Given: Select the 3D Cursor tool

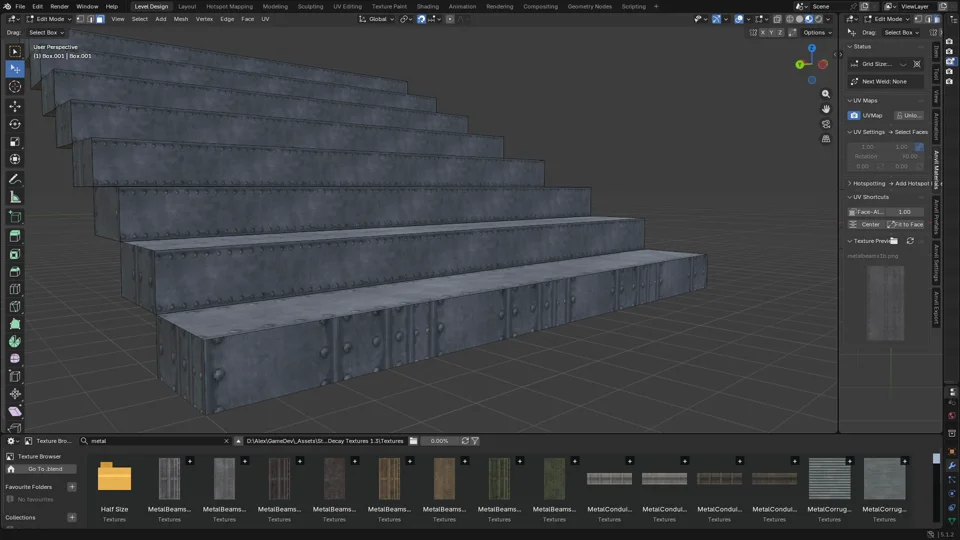Looking at the screenshot, I should 15,86.
